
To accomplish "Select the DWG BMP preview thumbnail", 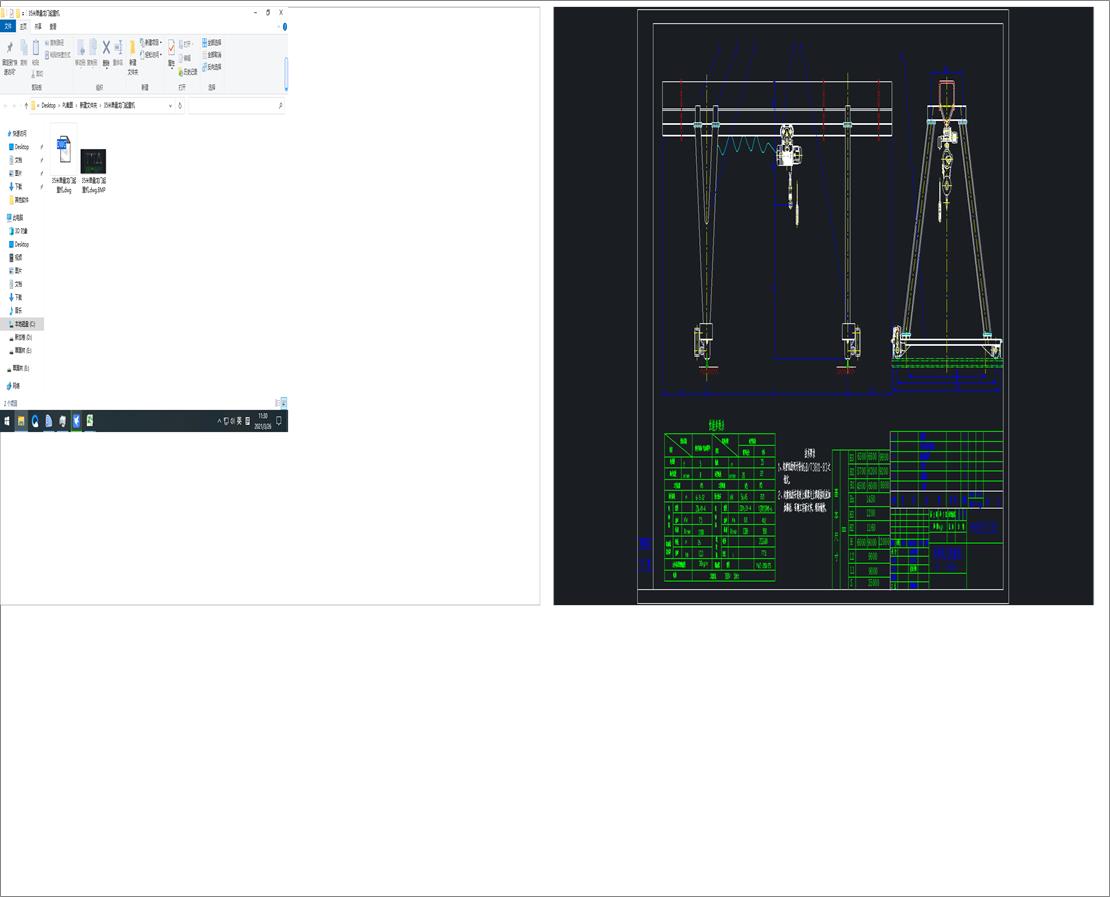I will 93,162.
